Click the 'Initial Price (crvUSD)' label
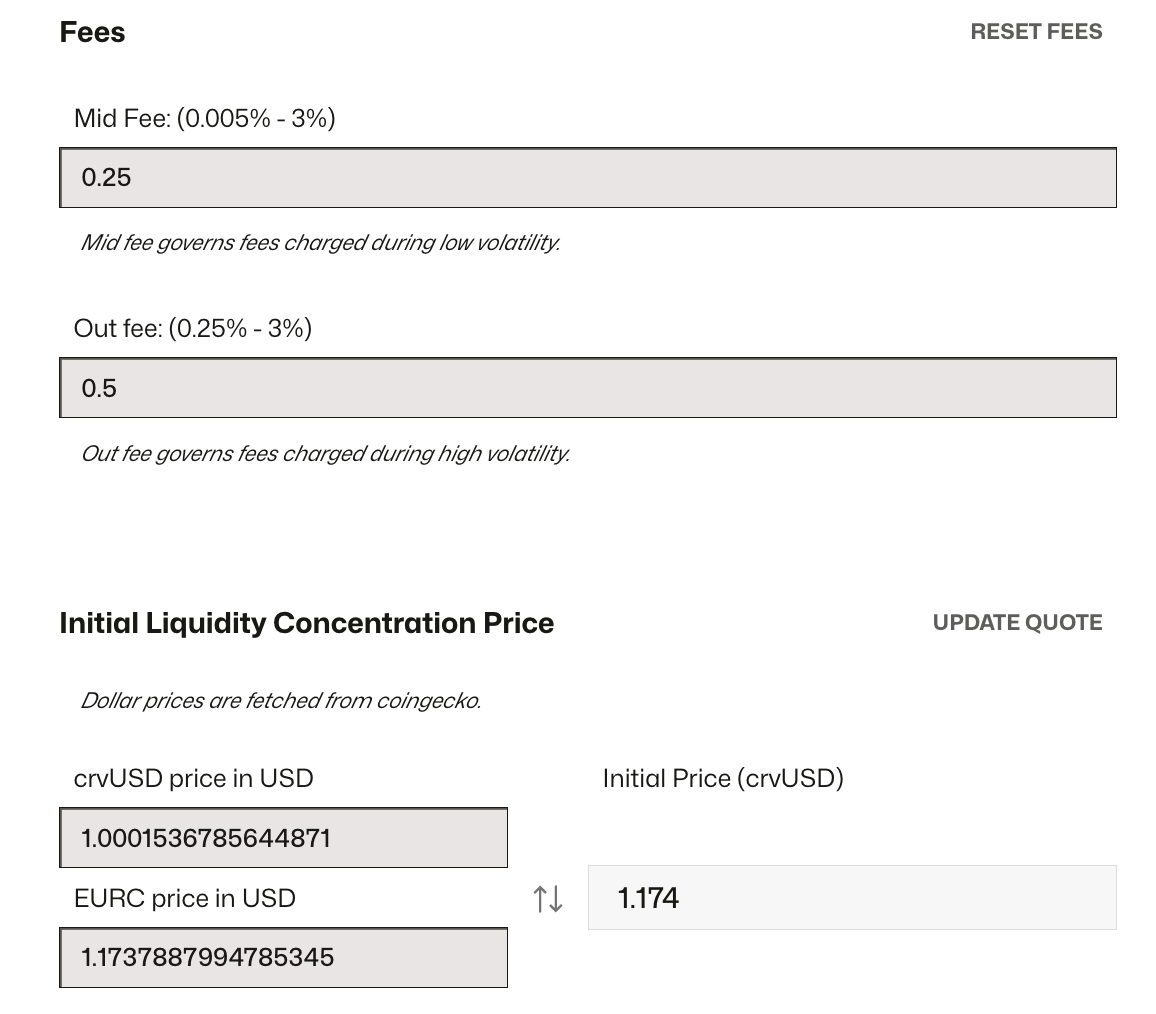 pos(723,778)
